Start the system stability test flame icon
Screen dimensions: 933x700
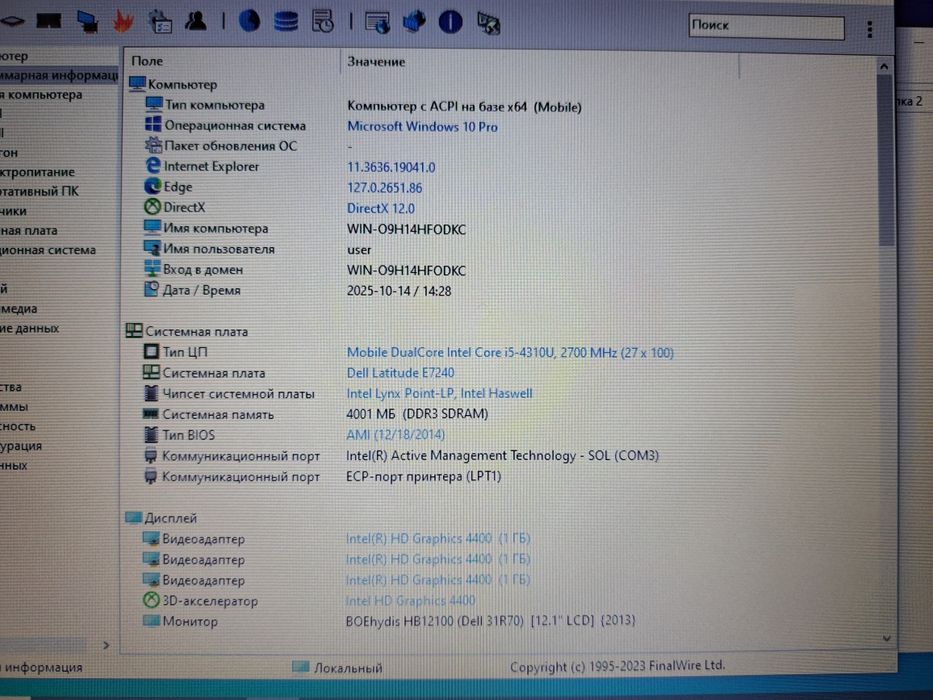[x=123, y=21]
